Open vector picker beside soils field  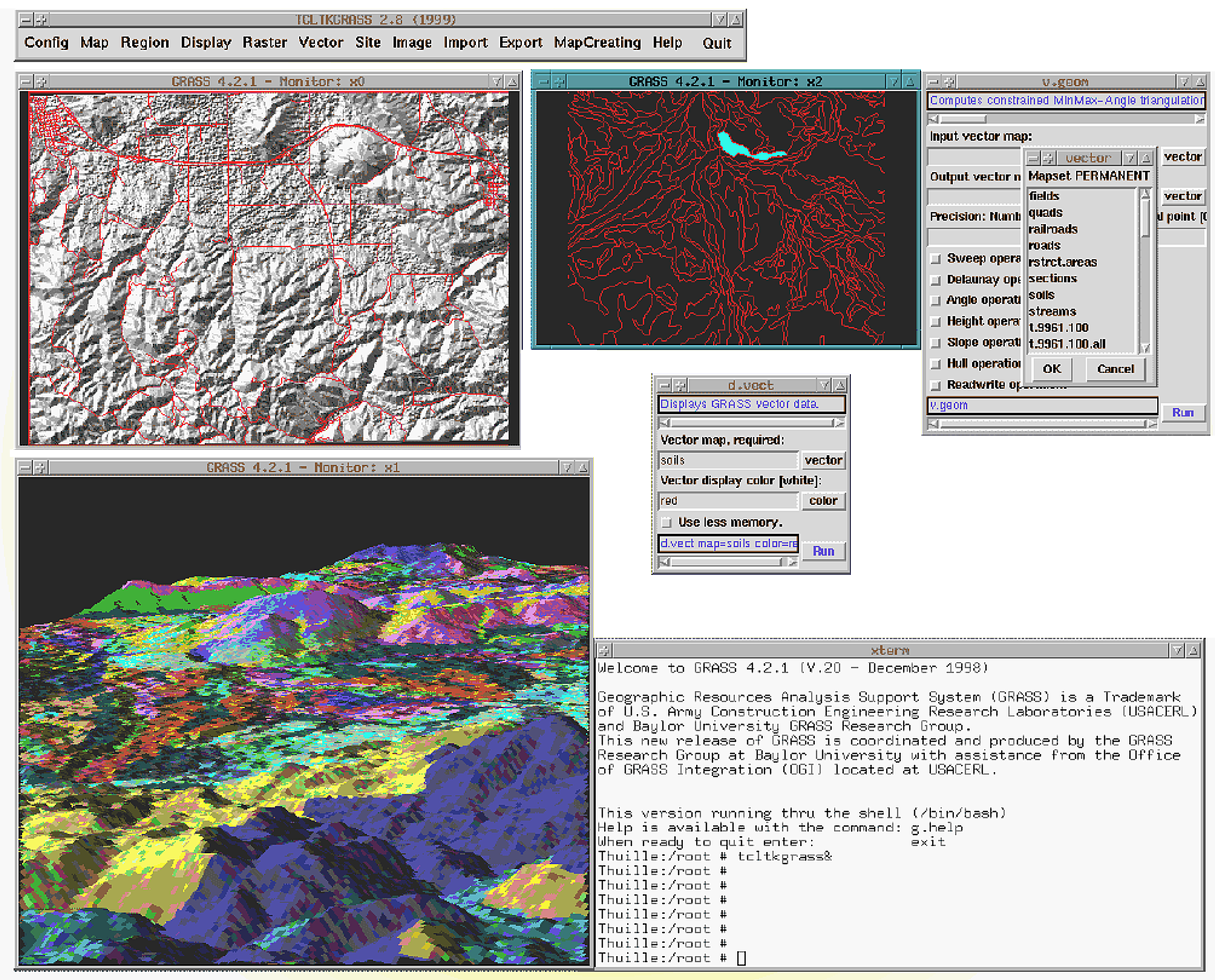pyautogui.click(x=823, y=460)
